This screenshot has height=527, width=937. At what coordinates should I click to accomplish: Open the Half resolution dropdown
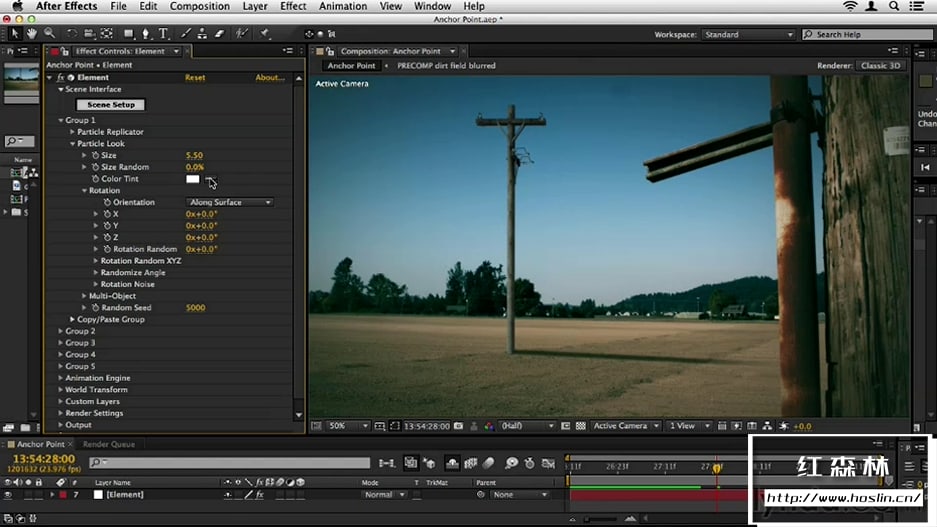coord(527,426)
